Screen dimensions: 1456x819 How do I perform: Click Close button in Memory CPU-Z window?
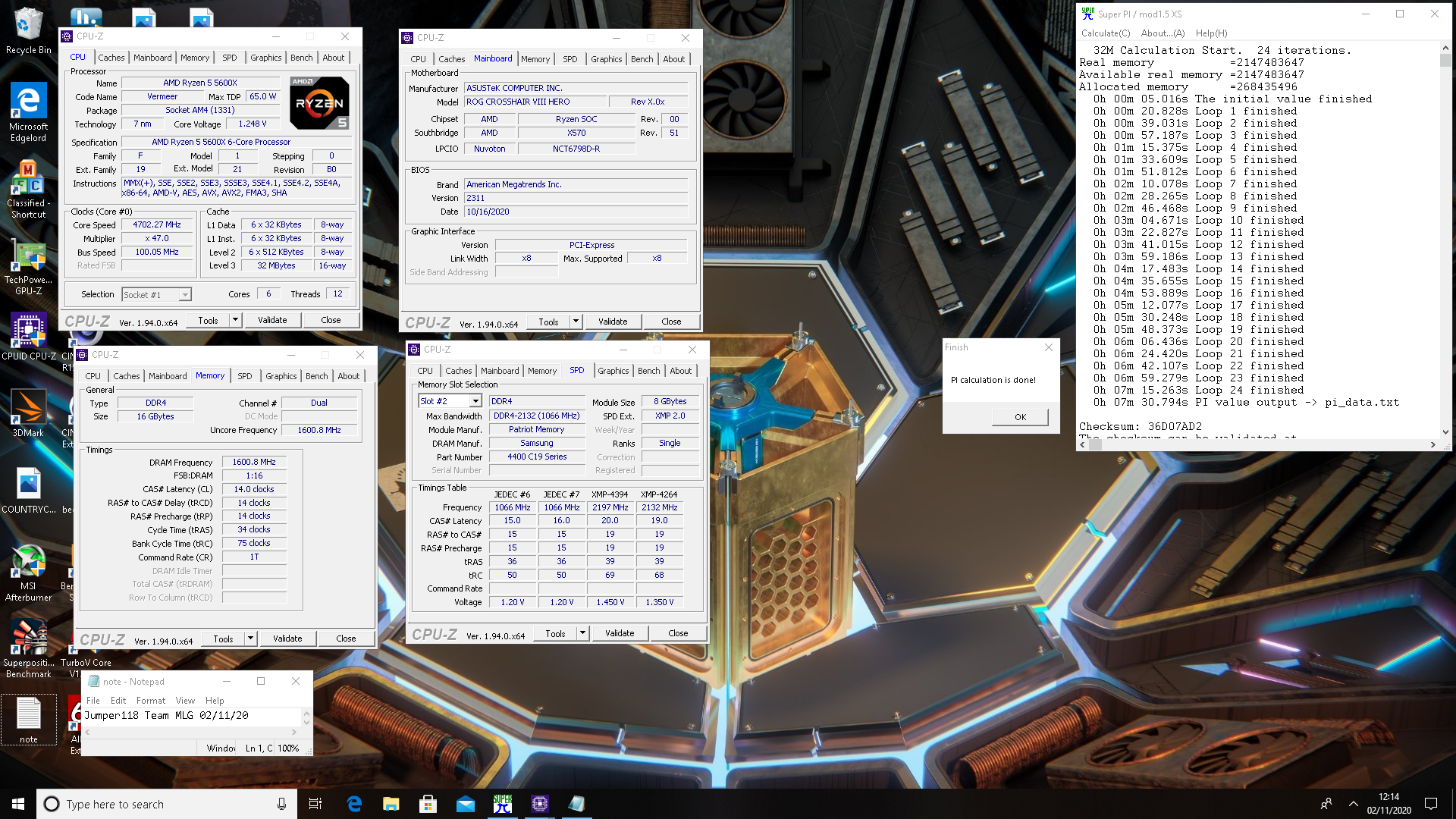(346, 639)
